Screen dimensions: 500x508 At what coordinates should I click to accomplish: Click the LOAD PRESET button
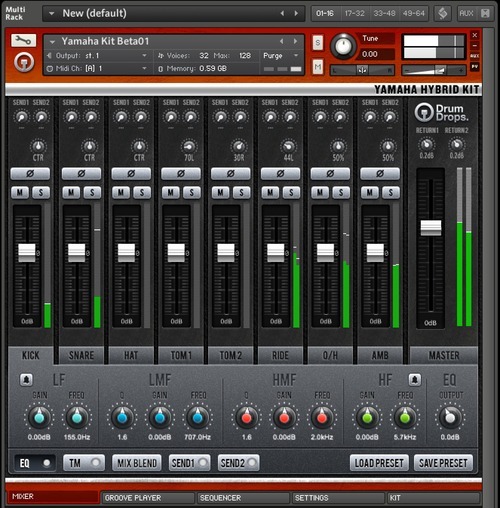click(379, 463)
